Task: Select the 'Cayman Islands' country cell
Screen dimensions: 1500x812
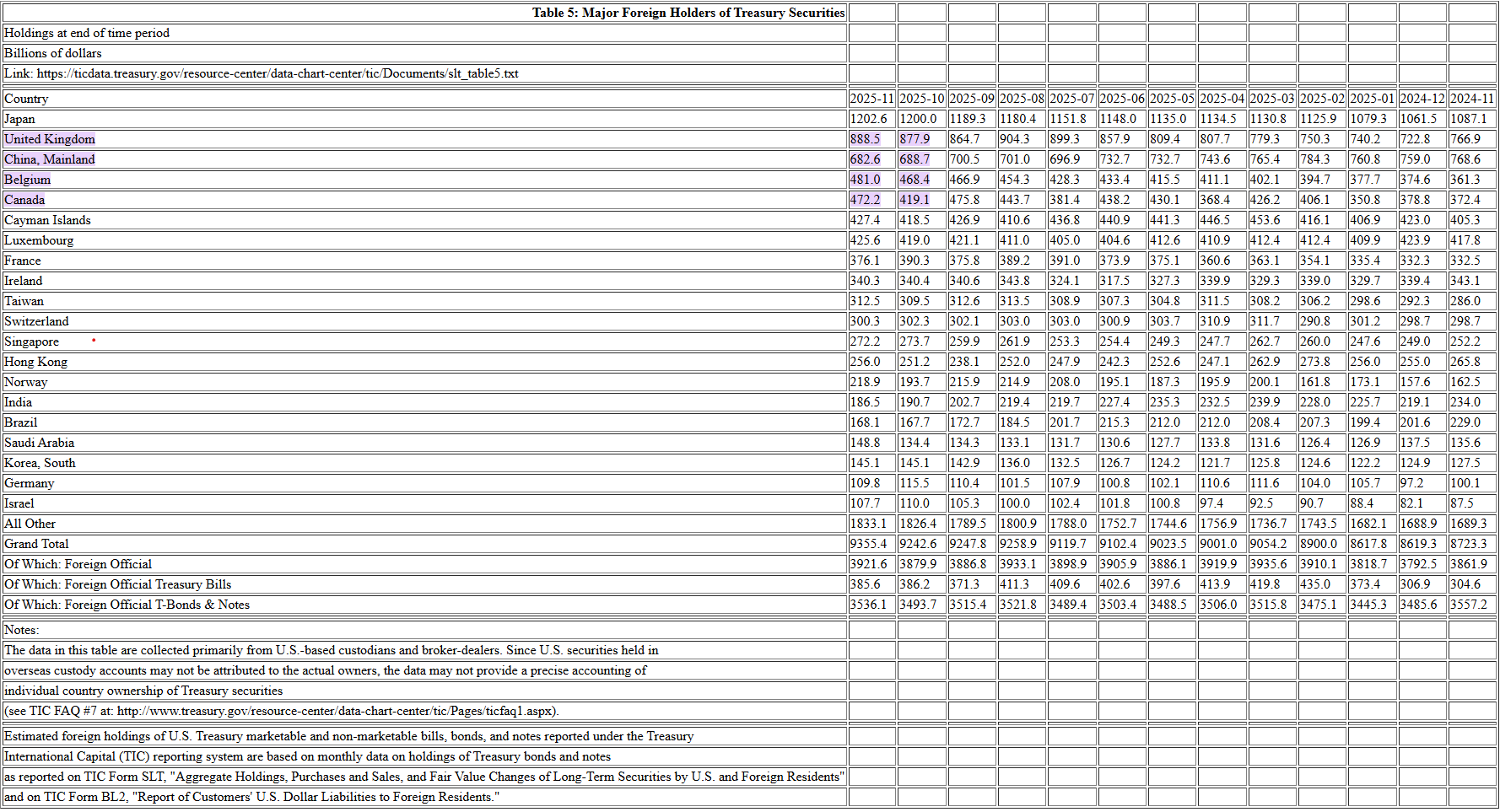Action: 47,220
